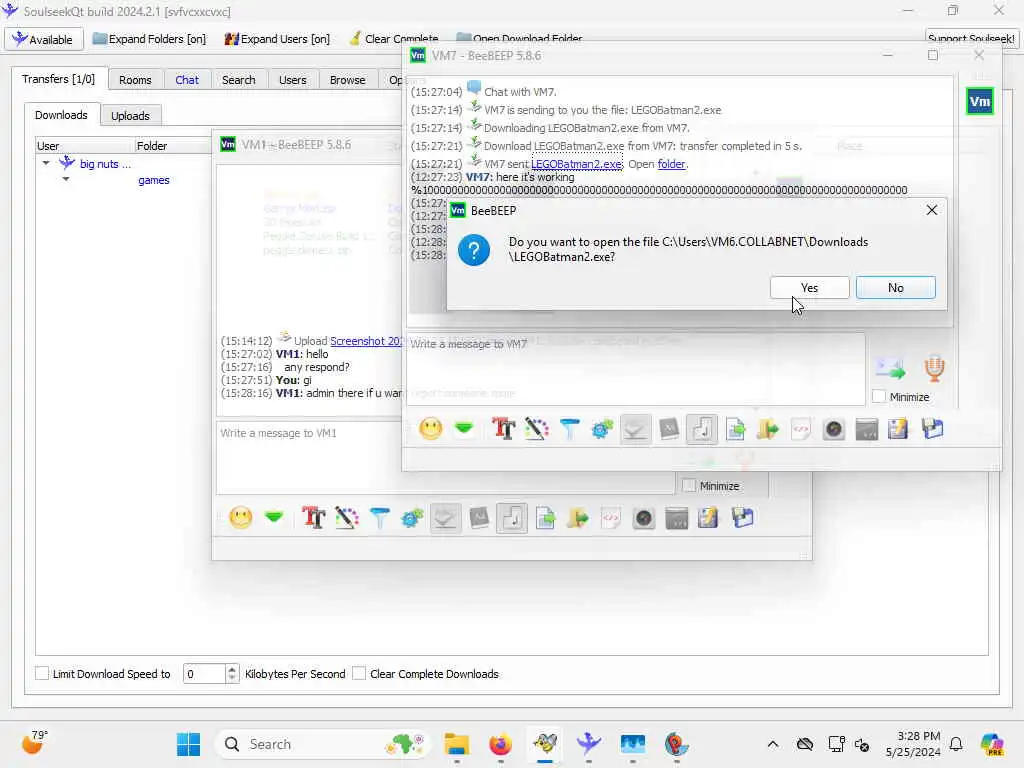Decline opening file with No button
Image resolution: width=1024 pixels, height=768 pixels.
pyautogui.click(x=895, y=287)
